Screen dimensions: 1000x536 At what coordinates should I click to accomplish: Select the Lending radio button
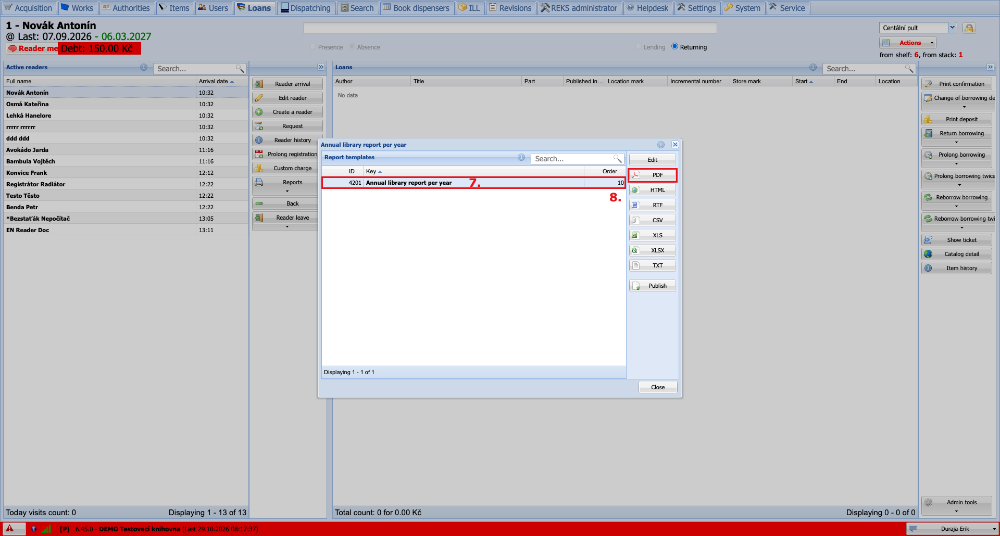coord(638,47)
